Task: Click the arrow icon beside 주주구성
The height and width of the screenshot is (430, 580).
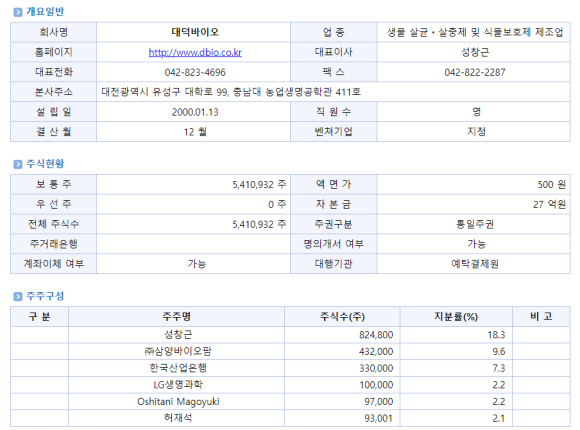Action: click(x=17, y=296)
